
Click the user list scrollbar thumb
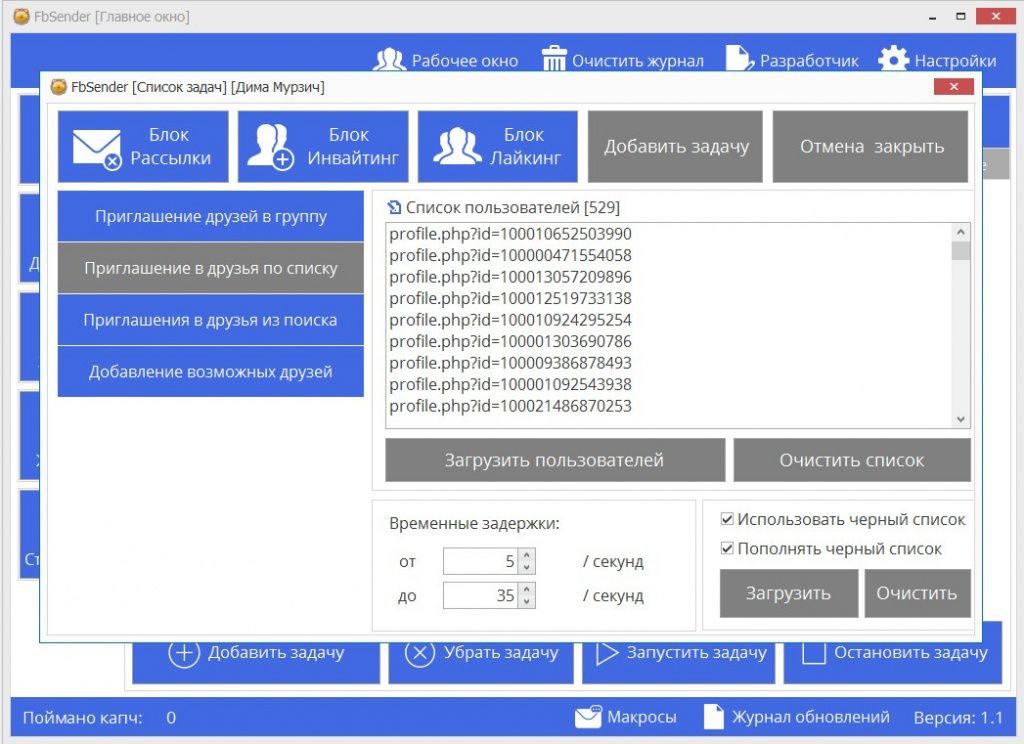[961, 251]
